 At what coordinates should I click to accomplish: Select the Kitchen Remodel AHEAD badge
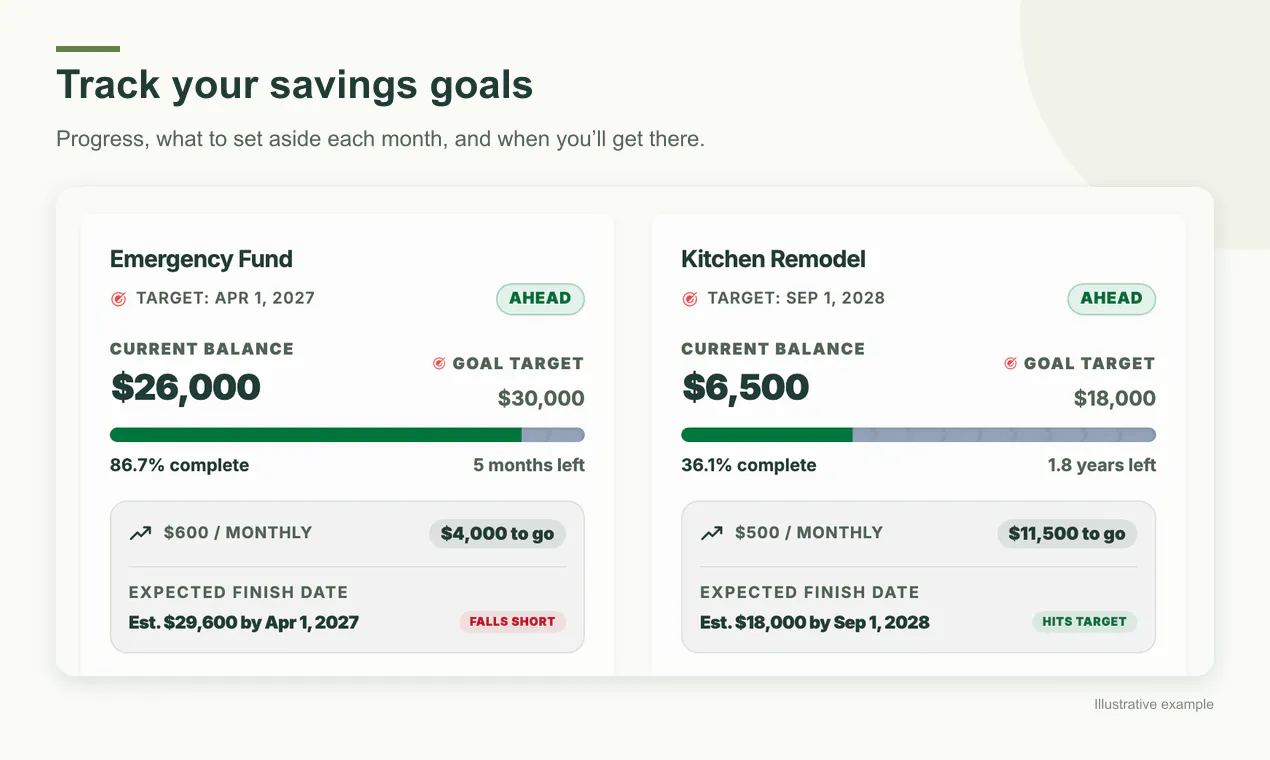(x=1111, y=299)
